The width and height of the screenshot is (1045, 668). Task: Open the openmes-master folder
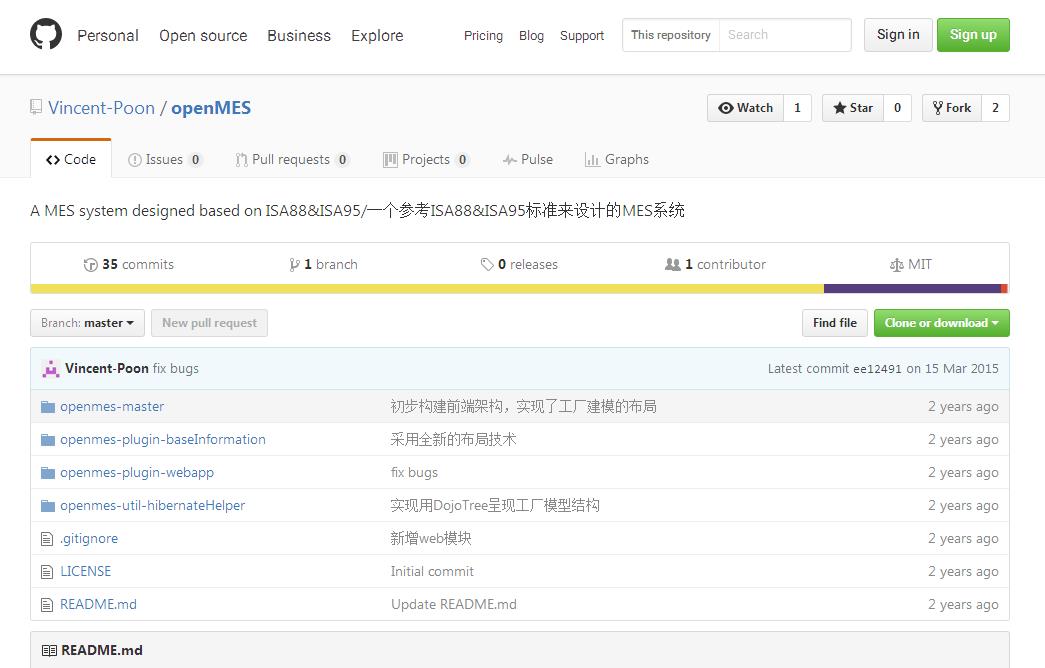point(112,407)
